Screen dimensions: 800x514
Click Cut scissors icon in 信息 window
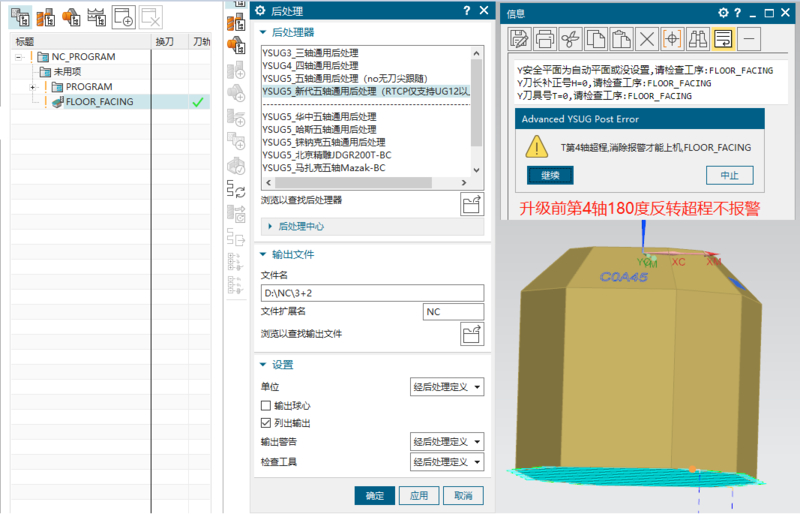pyautogui.click(x=570, y=39)
